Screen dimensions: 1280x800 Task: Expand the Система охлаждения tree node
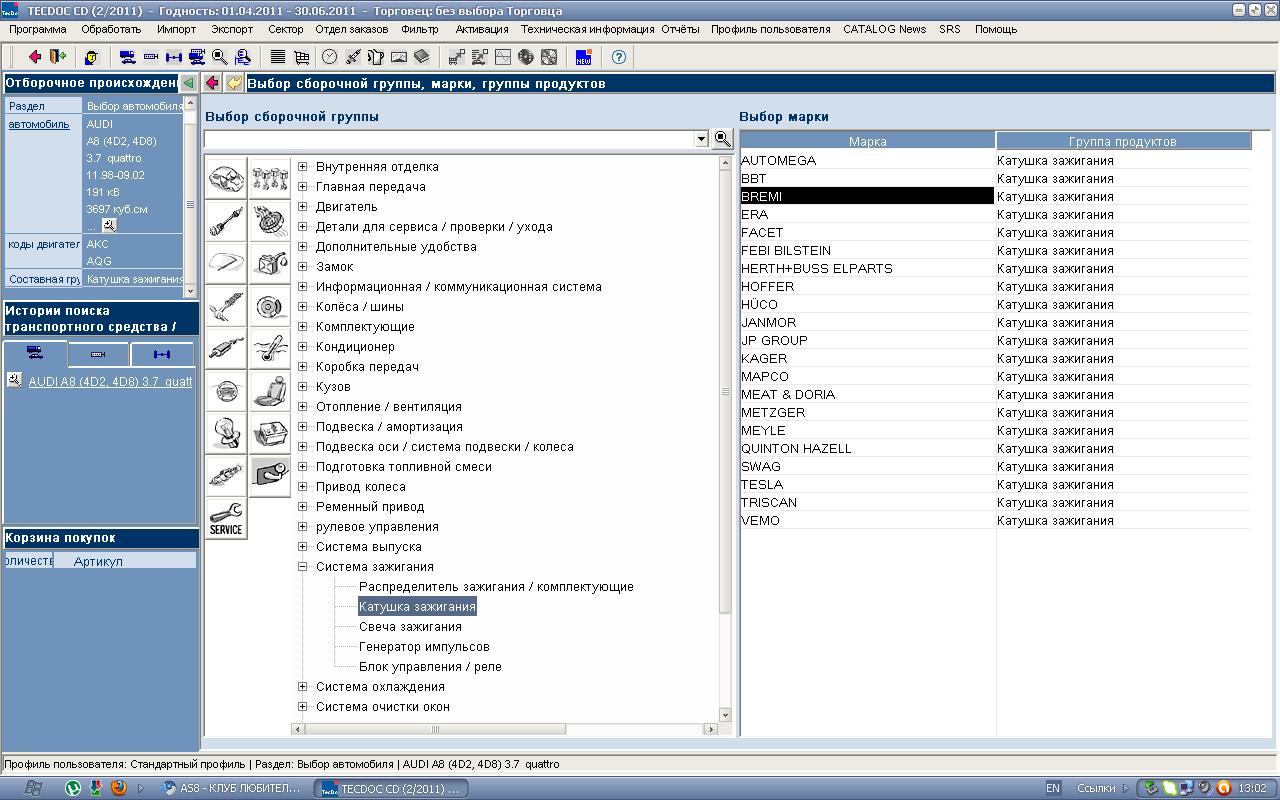[x=302, y=687]
